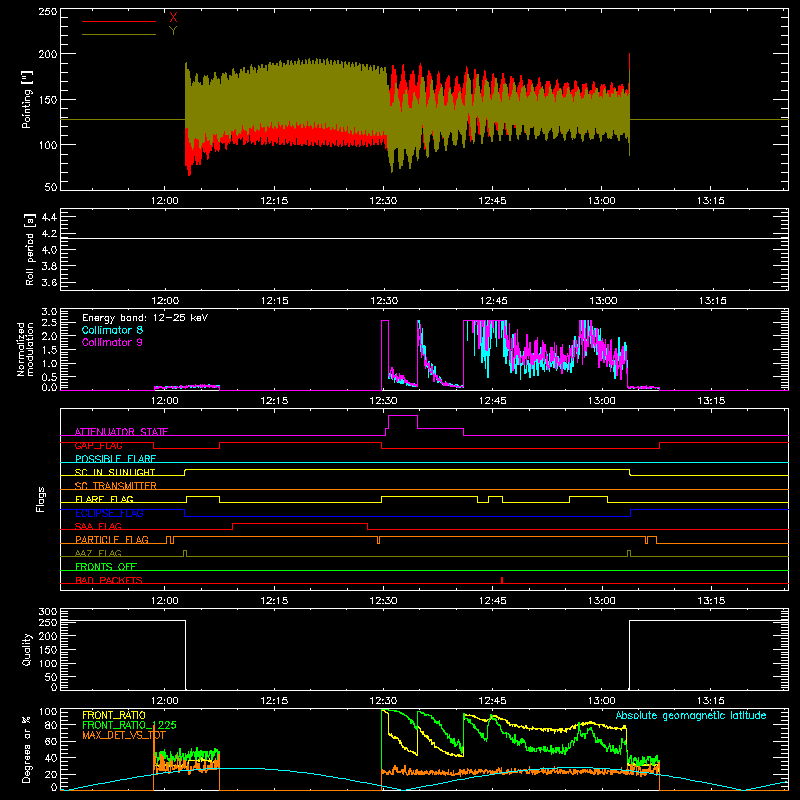The width and height of the screenshot is (800, 800).
Task: Click the 250 tick on the Pointing axis
Action: click(48, 11)
